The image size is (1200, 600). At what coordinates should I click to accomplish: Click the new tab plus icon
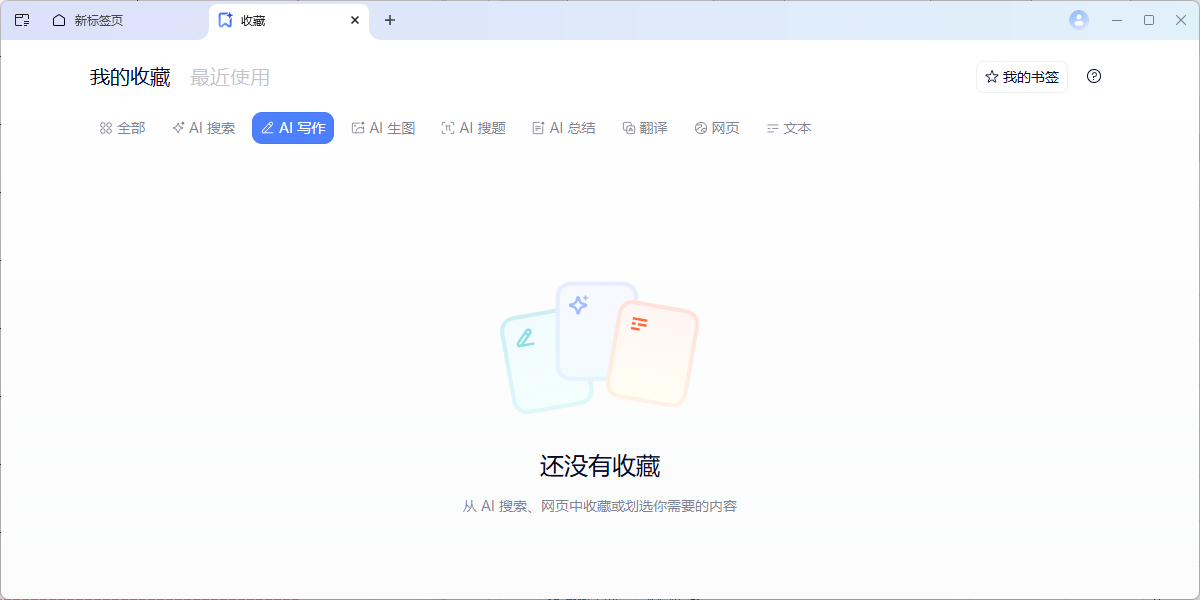point(390,20)
